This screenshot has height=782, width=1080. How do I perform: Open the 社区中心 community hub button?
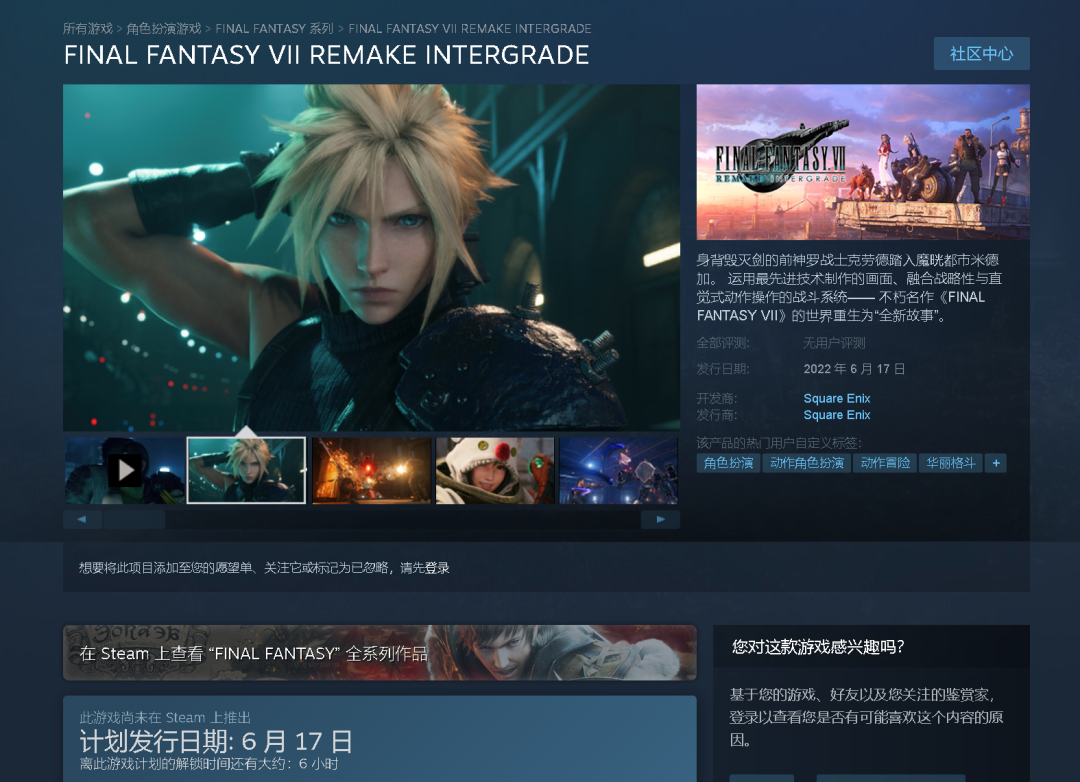(x=982, y=54)
